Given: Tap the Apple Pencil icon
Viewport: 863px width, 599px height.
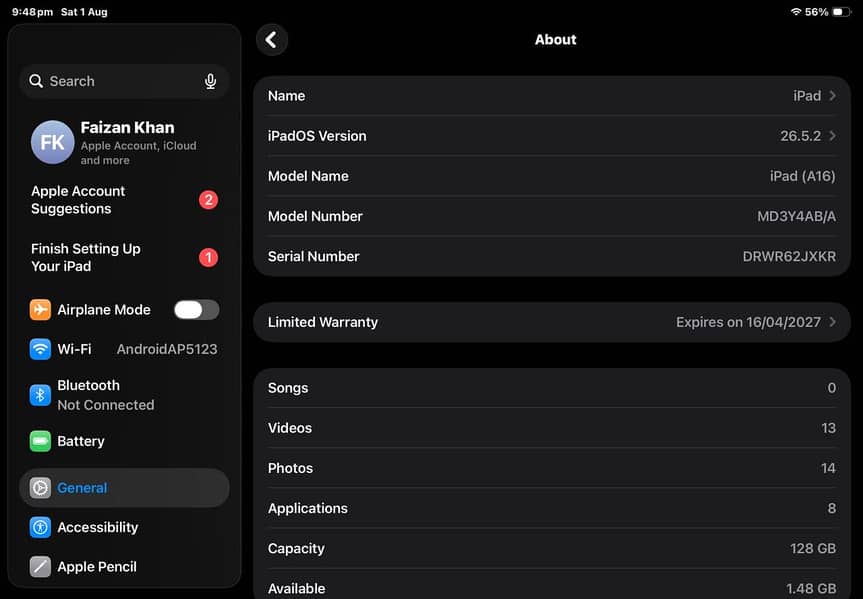Looking at the screenshot, I should tap(40, 567).
